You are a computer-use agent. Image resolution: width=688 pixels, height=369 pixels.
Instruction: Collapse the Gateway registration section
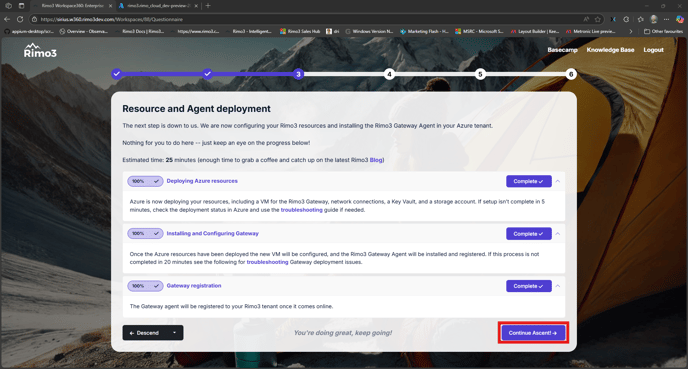[558, 286]
